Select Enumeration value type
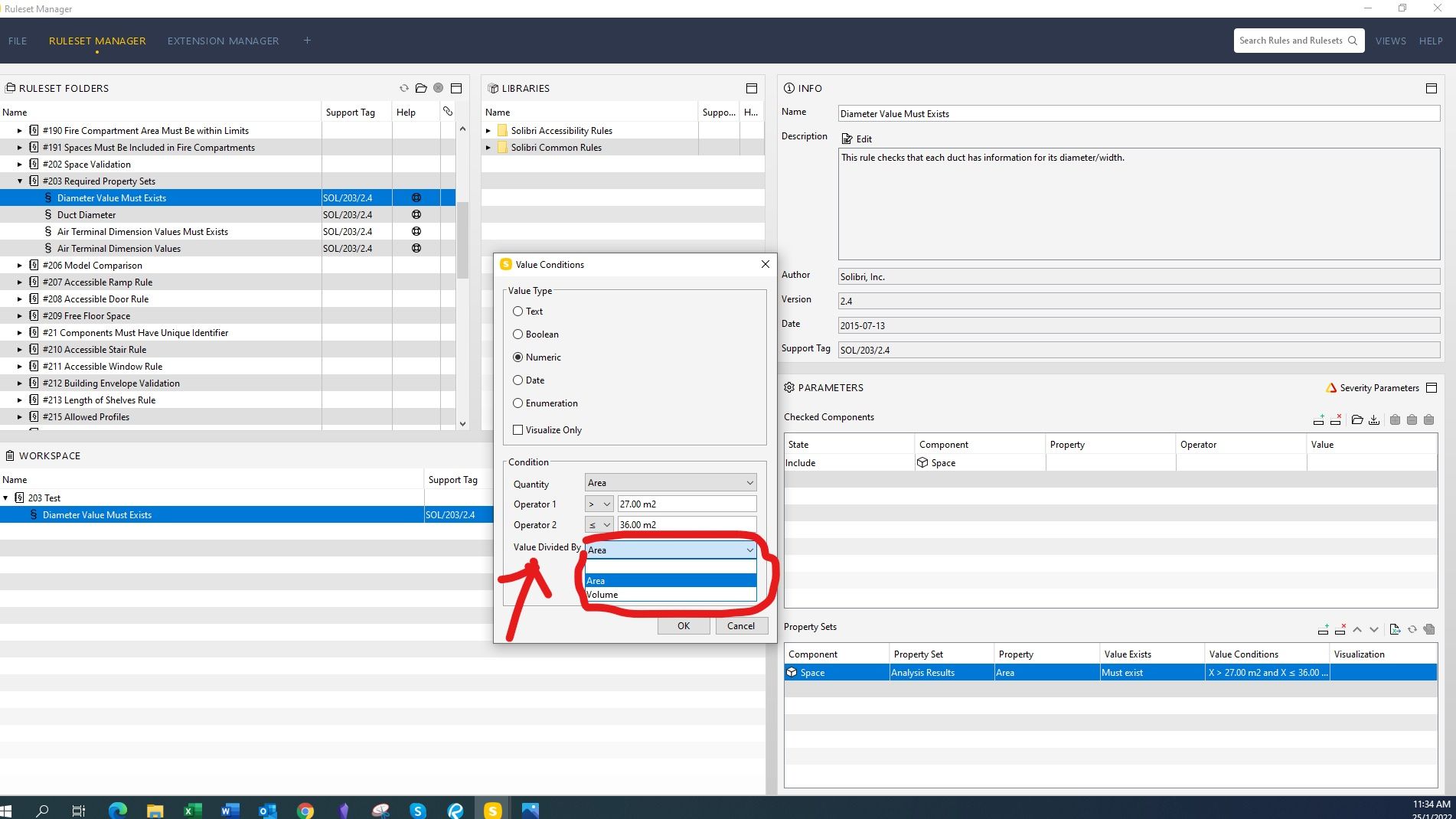The image size is (1456, 819). tap(518, 403)
